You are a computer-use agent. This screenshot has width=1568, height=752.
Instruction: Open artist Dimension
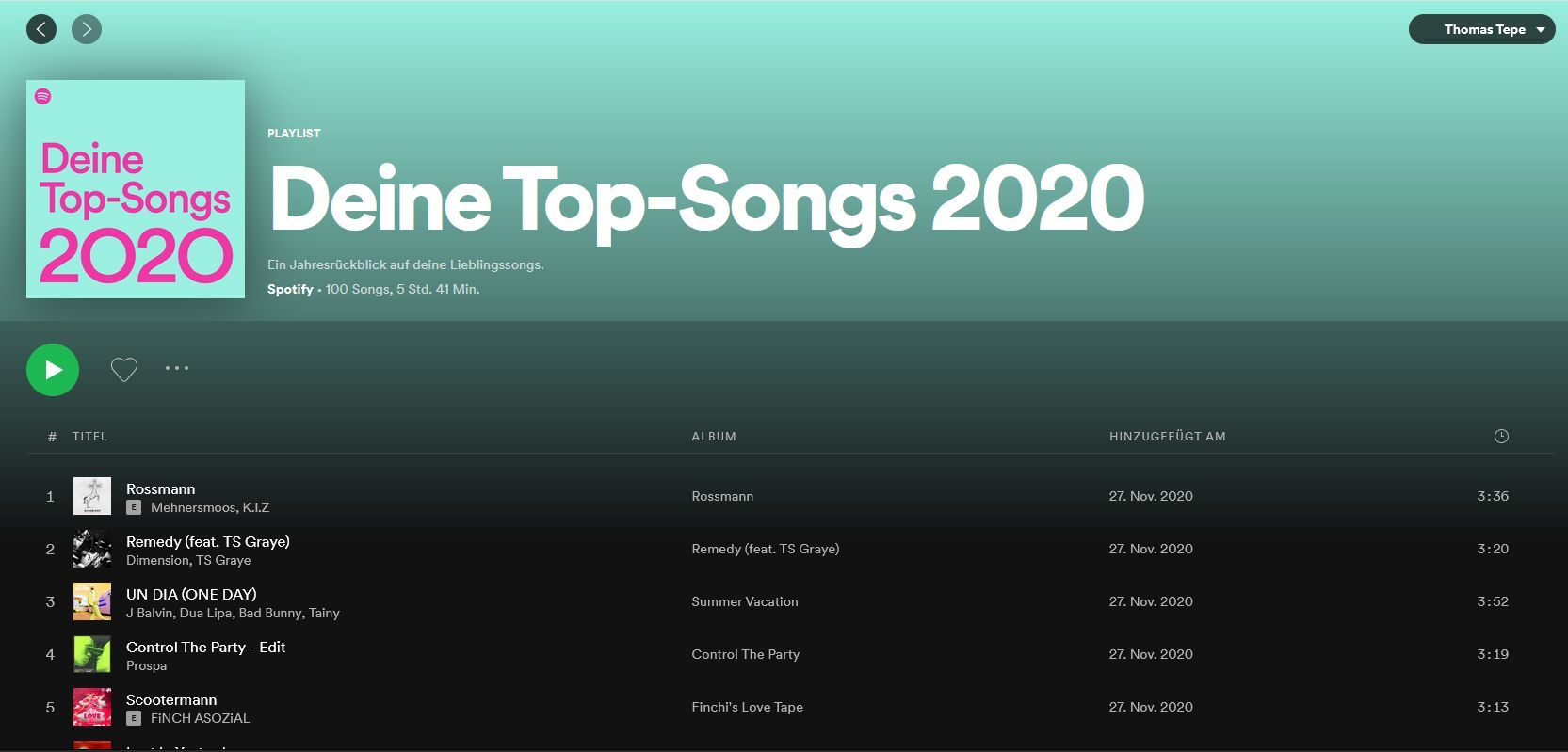(x=157, y=560)
